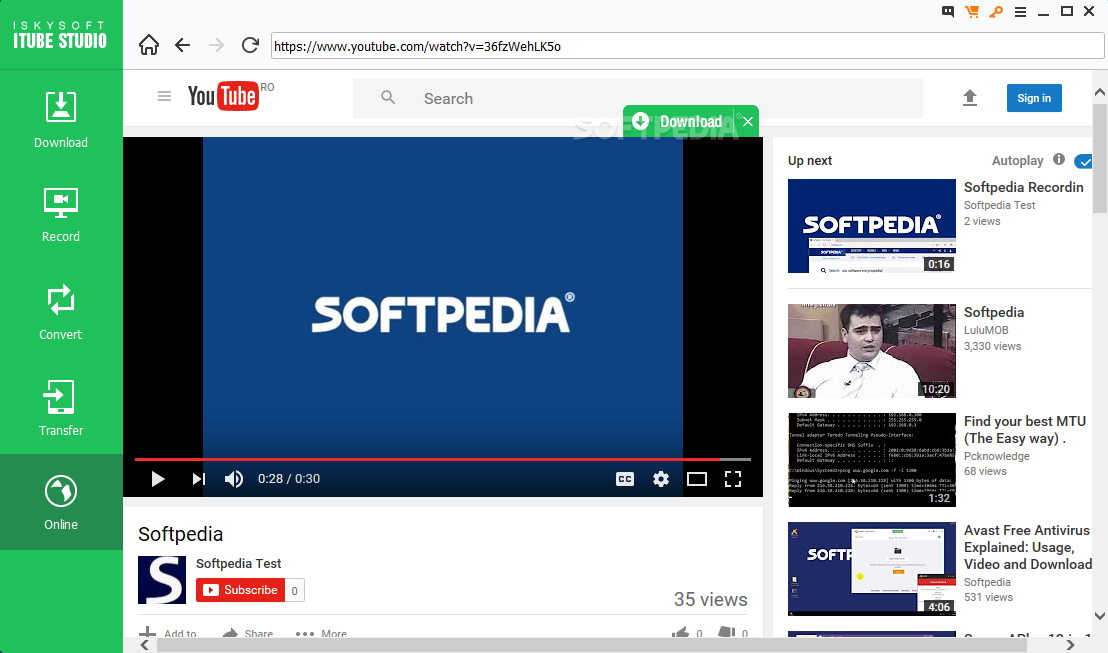Select the Online section in sidebar
The width and height of the screenshot is (1108, 653).
(61, 502)
